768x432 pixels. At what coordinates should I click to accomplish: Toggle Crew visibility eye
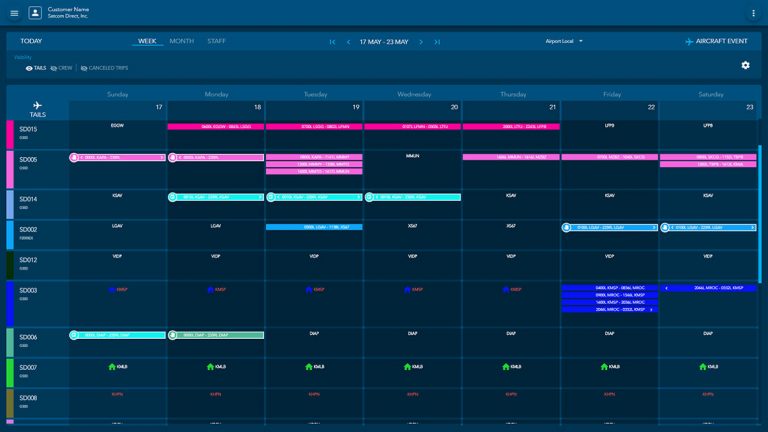click(x=54, y=68)
